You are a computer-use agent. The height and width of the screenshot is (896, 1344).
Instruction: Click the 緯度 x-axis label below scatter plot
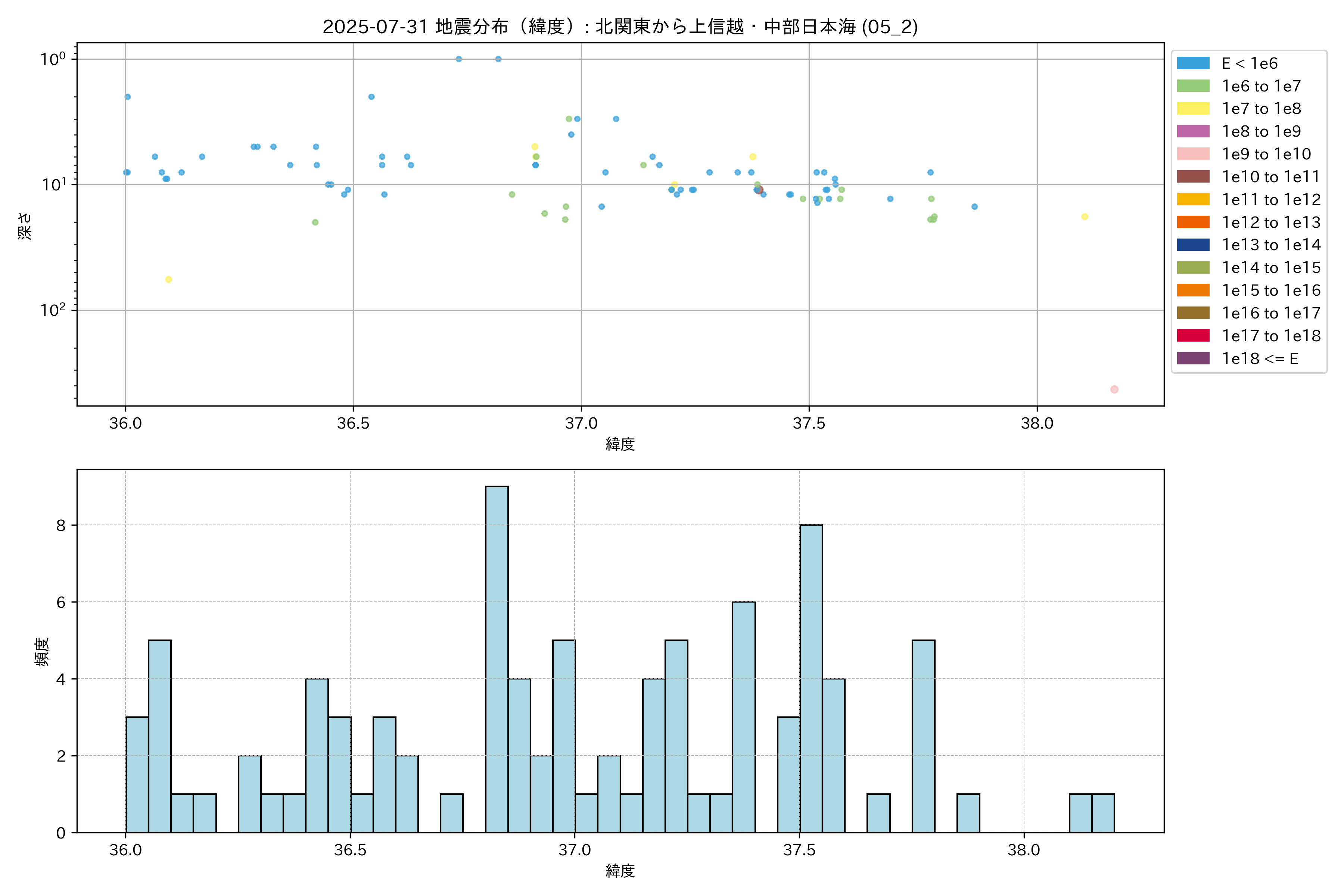pos(620,444)
